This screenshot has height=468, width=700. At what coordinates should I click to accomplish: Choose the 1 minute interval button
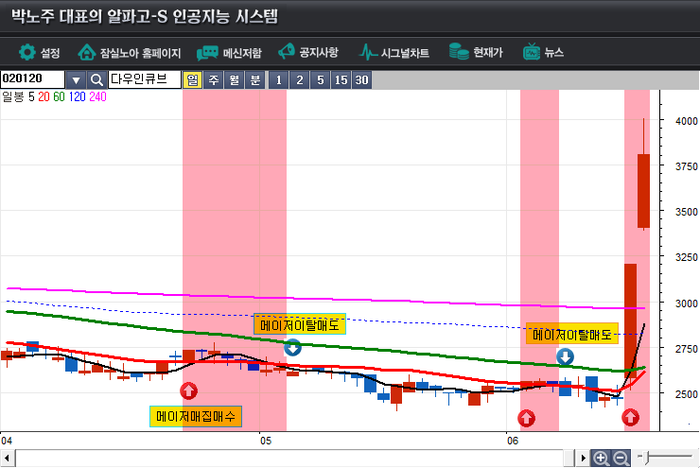click(x=279, y=80)
